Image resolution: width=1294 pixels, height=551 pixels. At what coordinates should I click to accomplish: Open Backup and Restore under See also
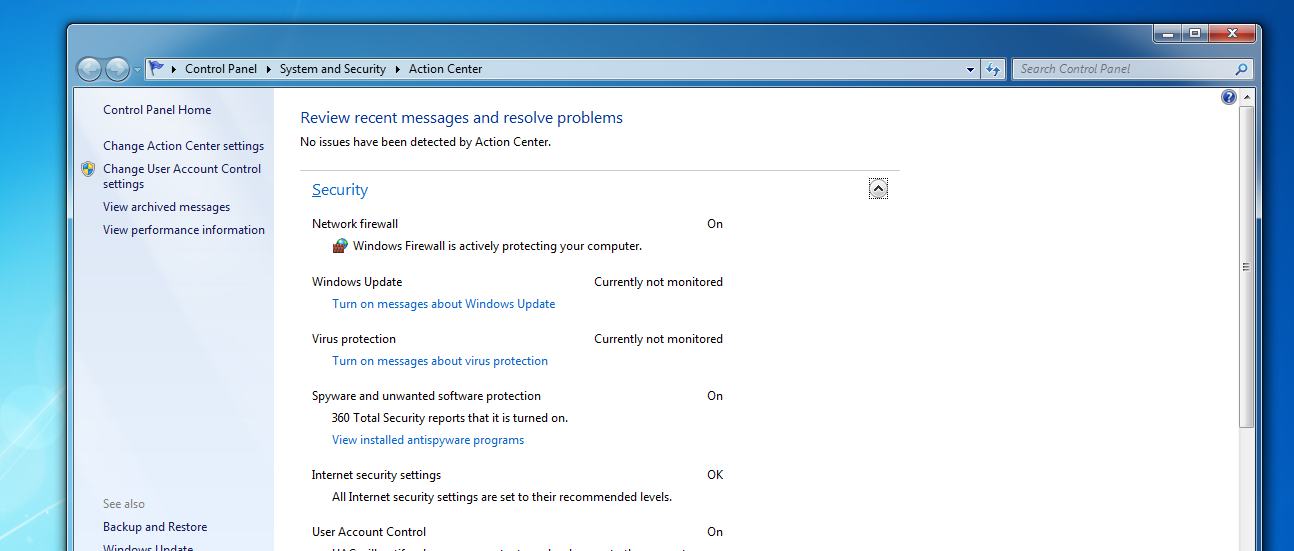tap(155, 527)
